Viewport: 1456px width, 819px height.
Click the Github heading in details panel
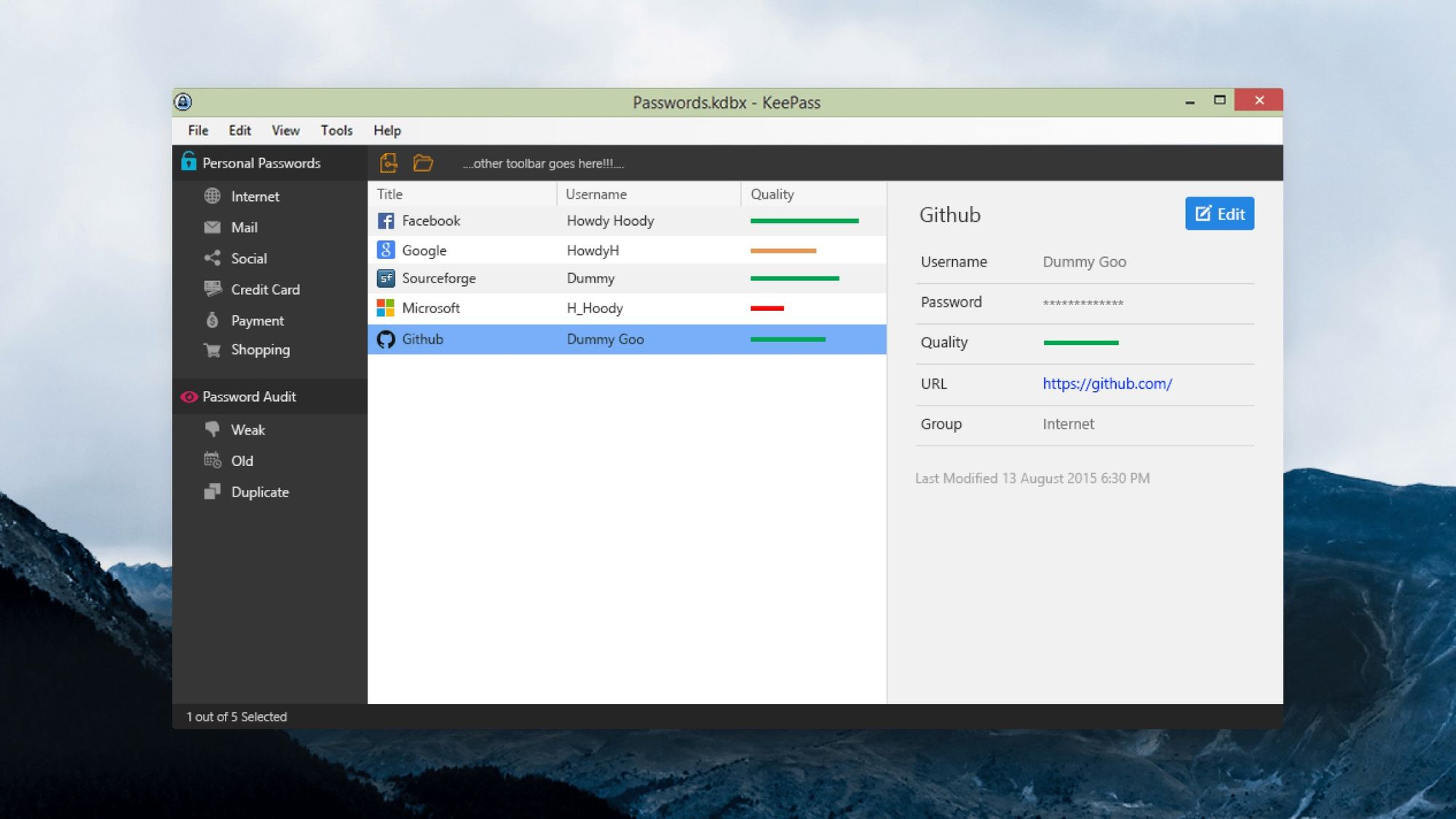point(950,215)
